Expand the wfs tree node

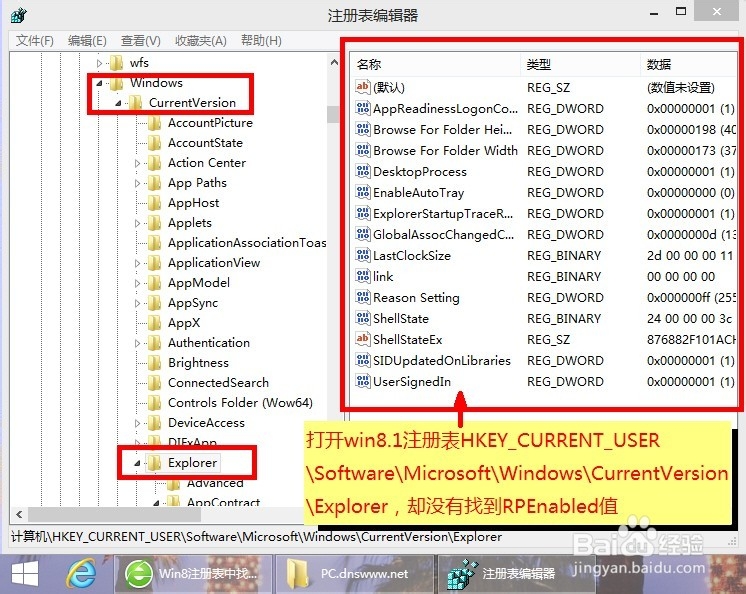coord(99,63)
